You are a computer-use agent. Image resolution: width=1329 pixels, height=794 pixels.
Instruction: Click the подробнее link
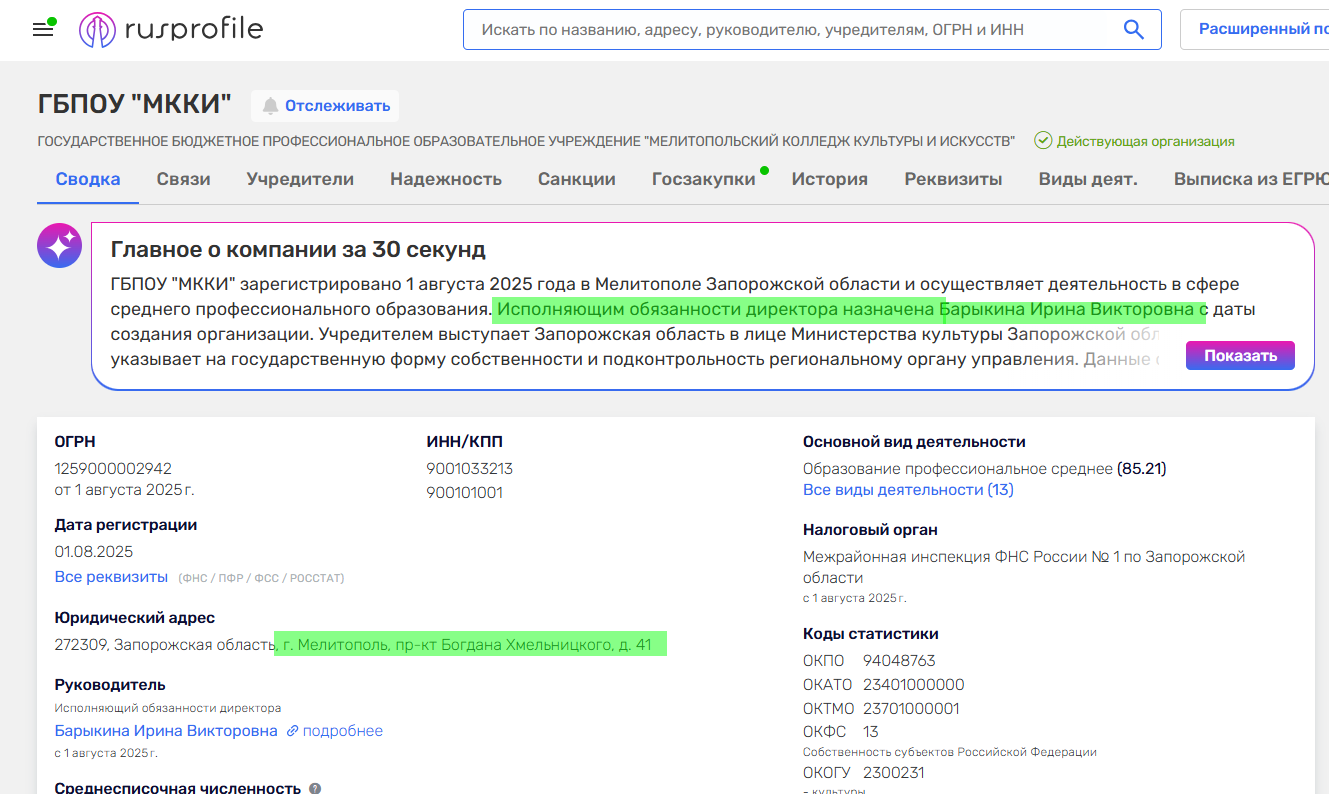pos(342,731)
